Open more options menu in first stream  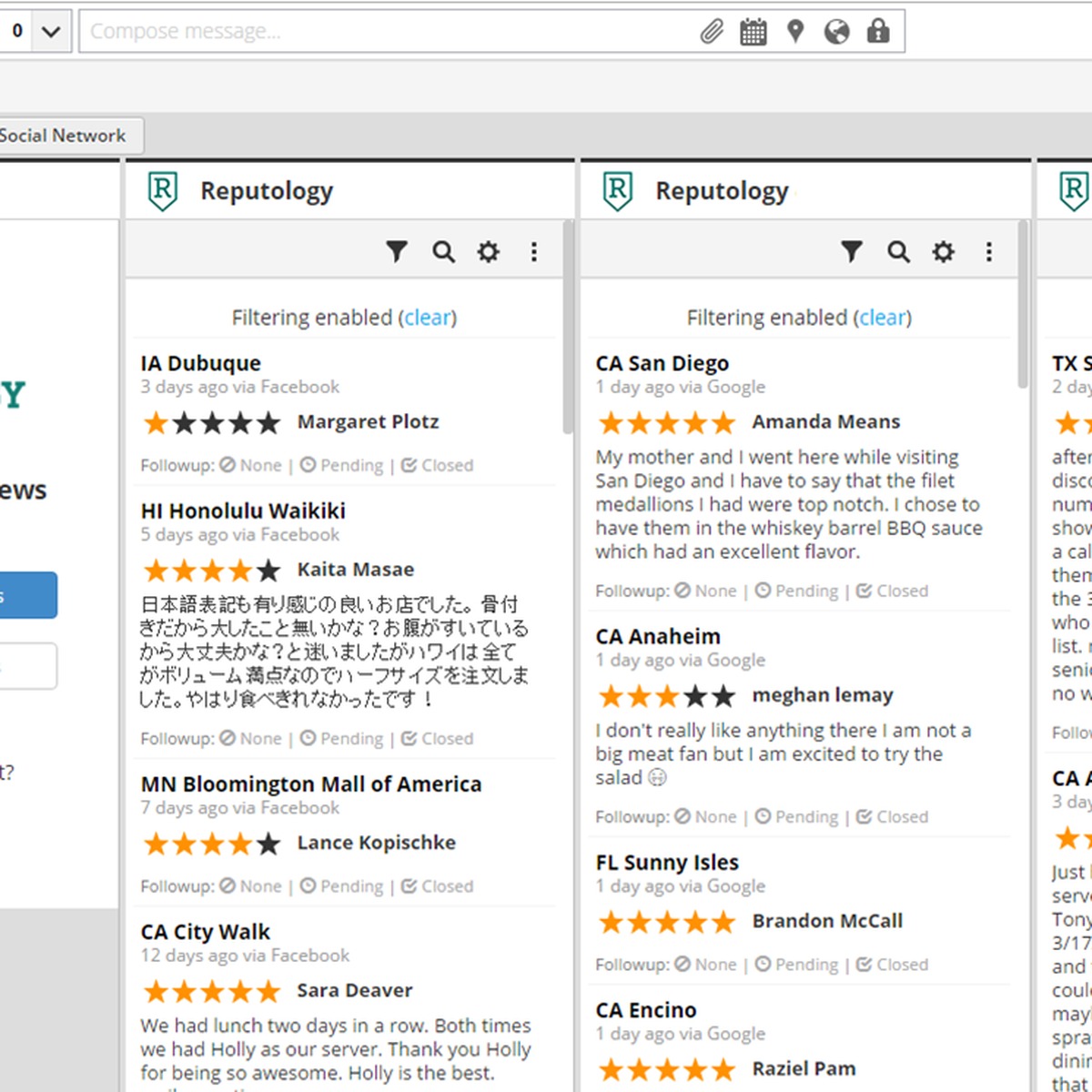(x=534, y=252)
